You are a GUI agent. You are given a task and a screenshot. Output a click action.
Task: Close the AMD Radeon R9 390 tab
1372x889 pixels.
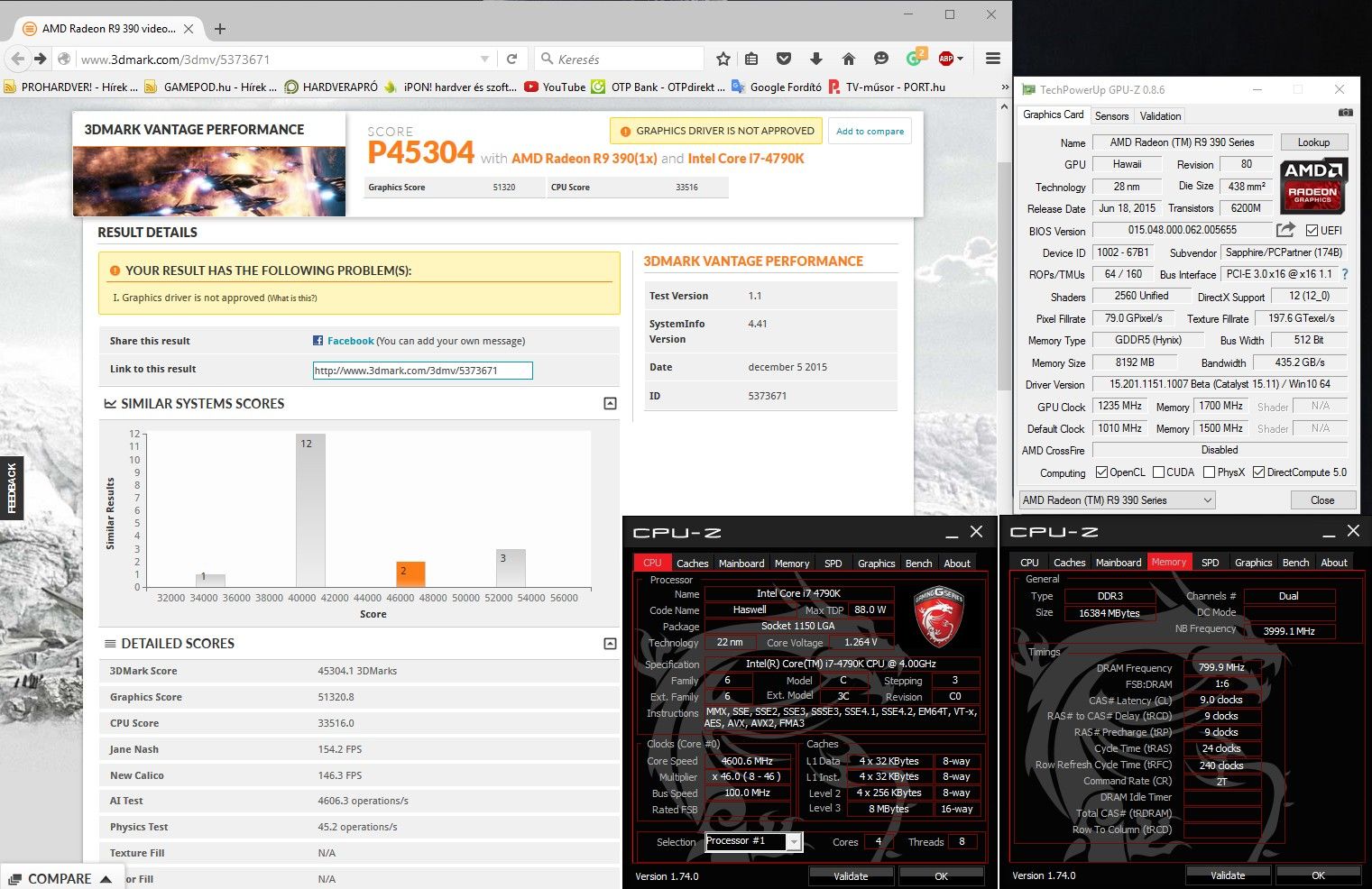pos(189,29)
